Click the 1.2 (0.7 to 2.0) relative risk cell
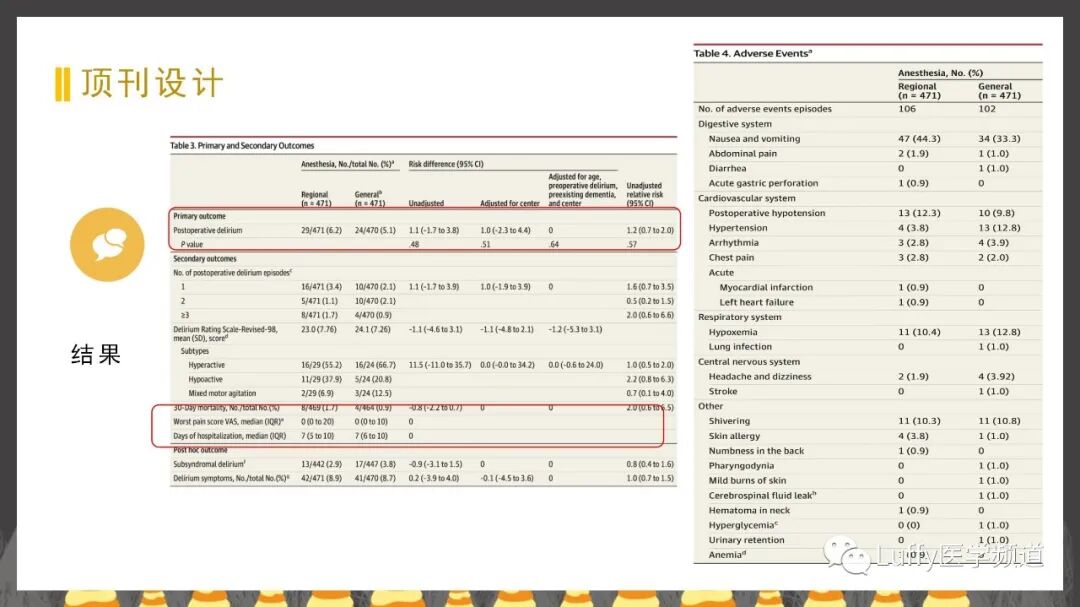The width and height of the screenshot is (1080, 607). [x=650, y=230]
